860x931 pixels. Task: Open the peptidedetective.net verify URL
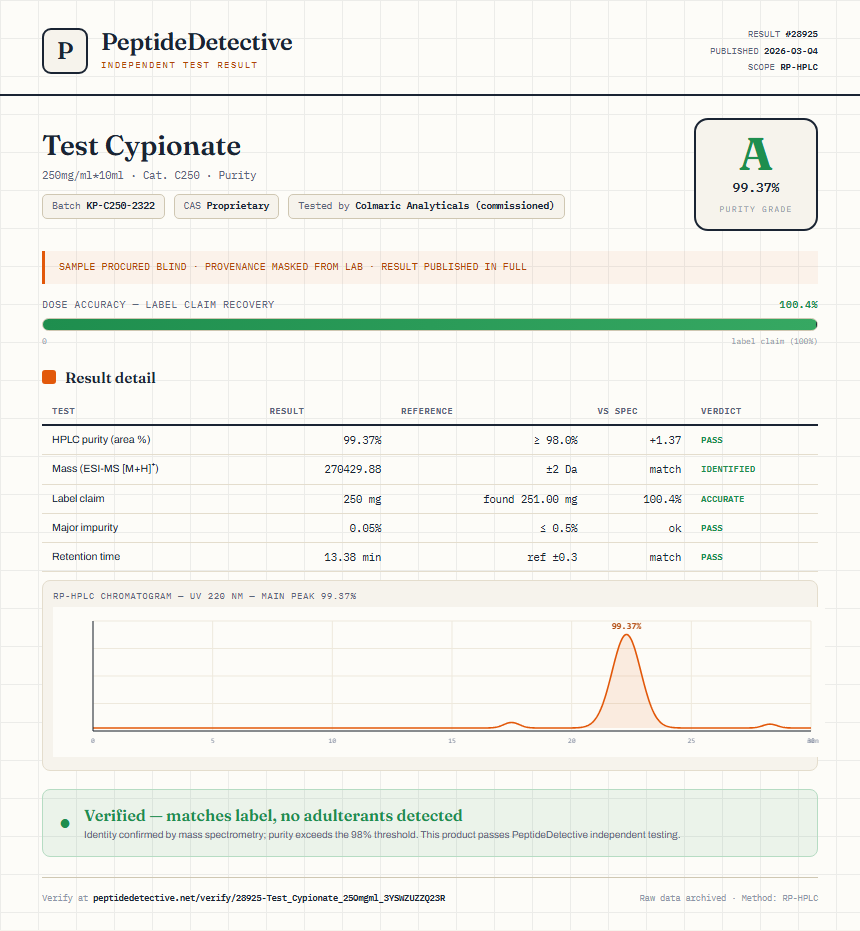[x=269, y=898]
